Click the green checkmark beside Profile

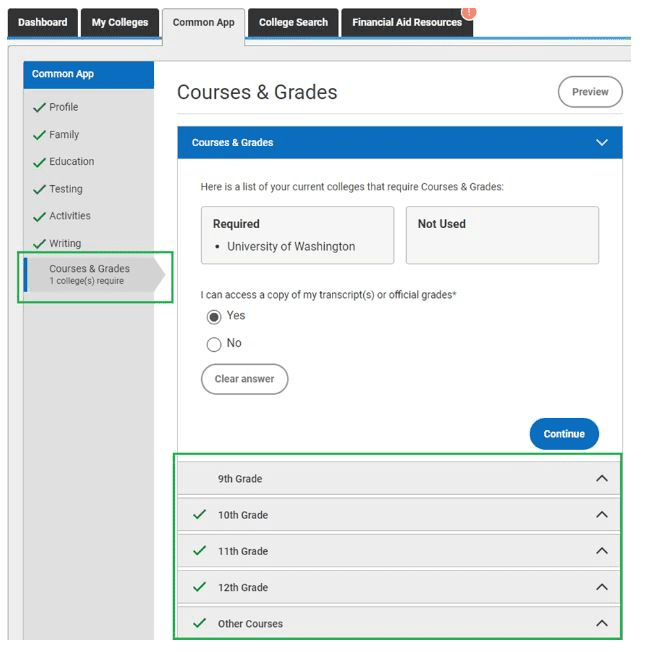click(39, 108)
